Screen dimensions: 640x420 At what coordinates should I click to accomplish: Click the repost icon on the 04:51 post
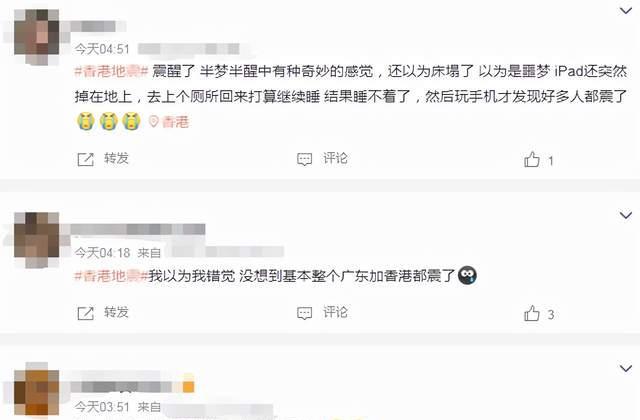pos(85,159)
